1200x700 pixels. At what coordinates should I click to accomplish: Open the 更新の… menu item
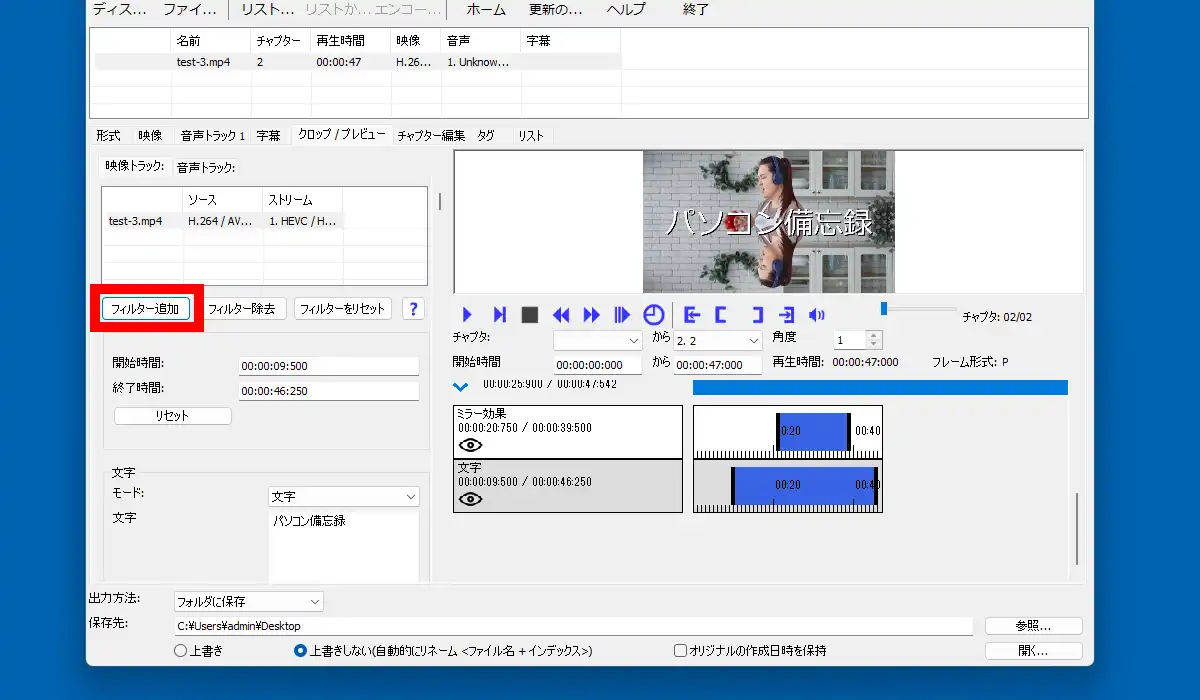tap(555, 10)
